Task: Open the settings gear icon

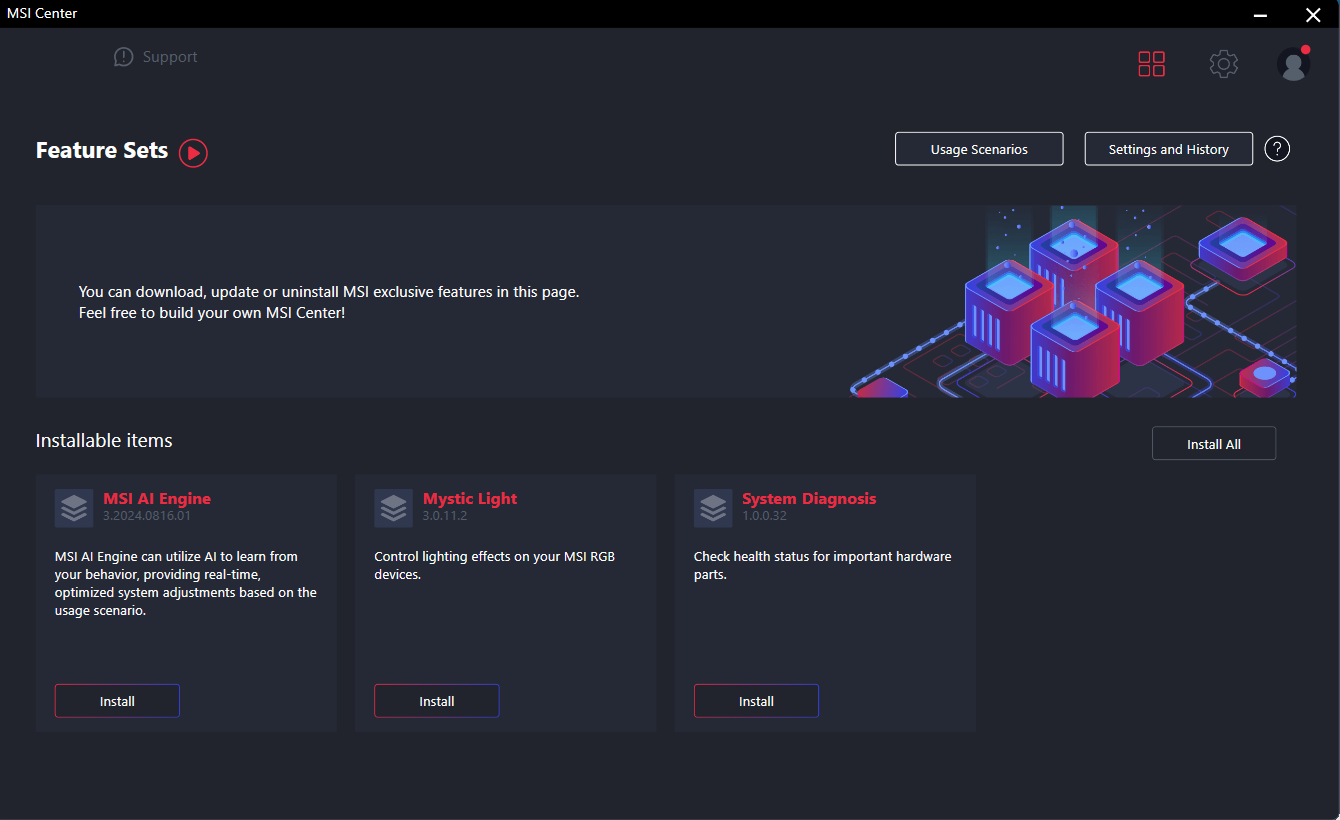Action: [1223, 64]
